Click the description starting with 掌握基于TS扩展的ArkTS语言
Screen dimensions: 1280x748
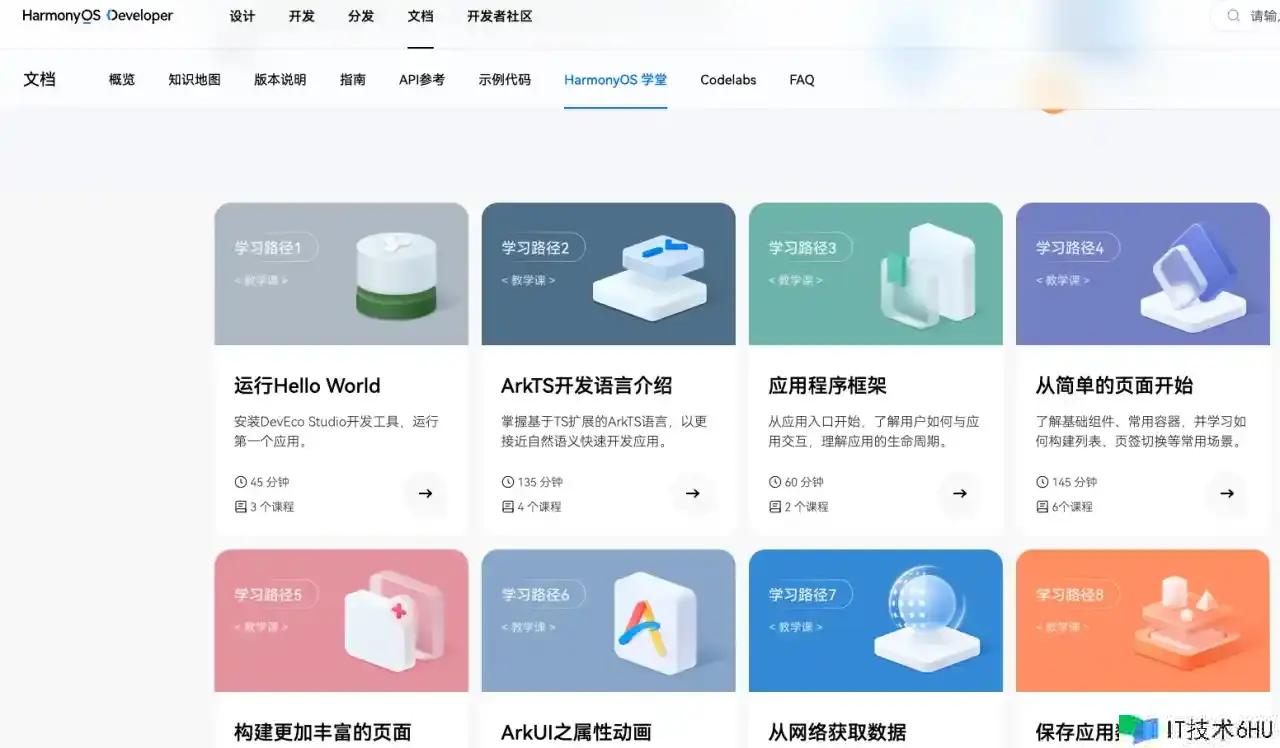604,431
